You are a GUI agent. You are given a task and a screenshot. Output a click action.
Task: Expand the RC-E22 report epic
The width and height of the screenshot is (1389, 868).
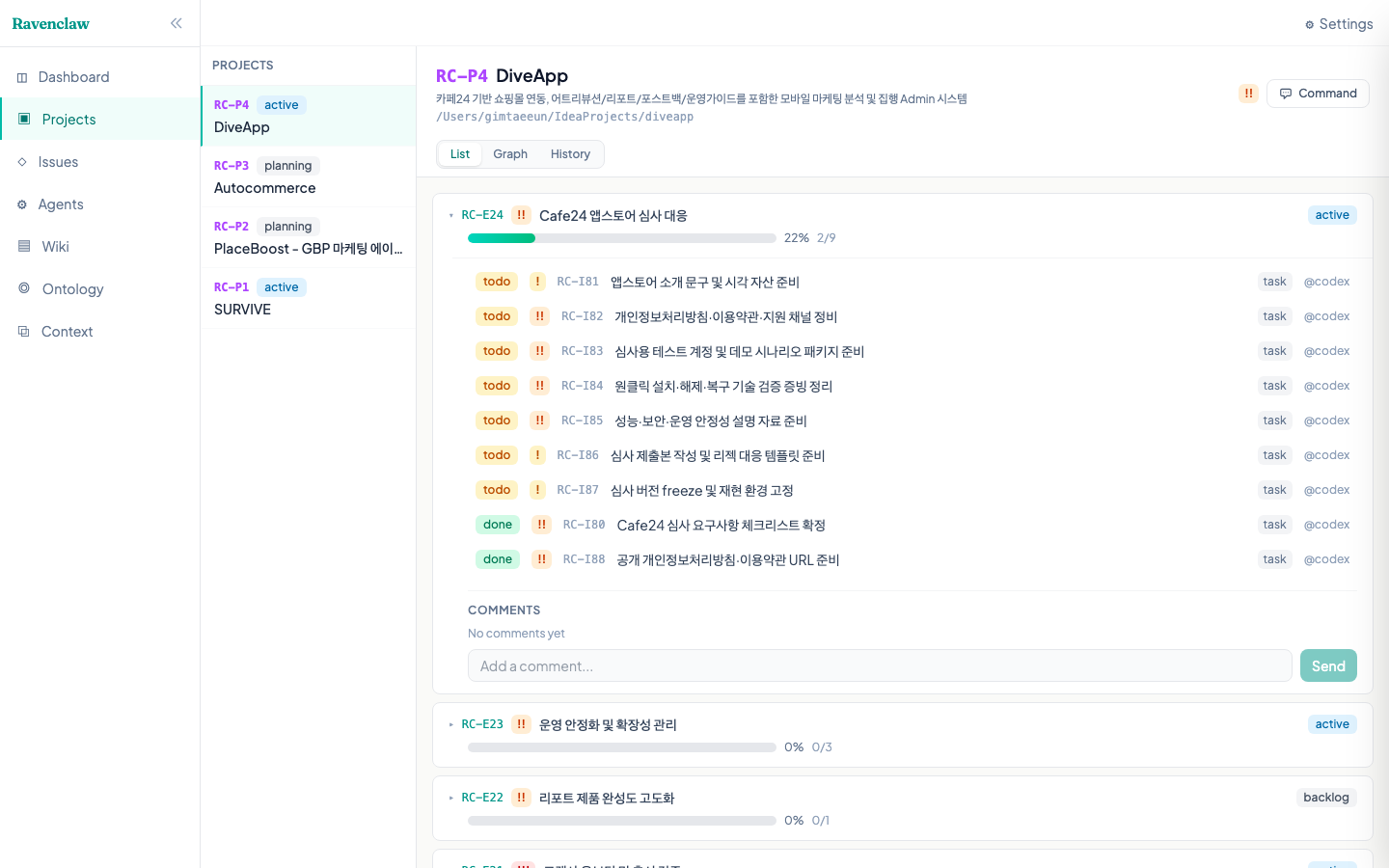(x=450, y=798)
